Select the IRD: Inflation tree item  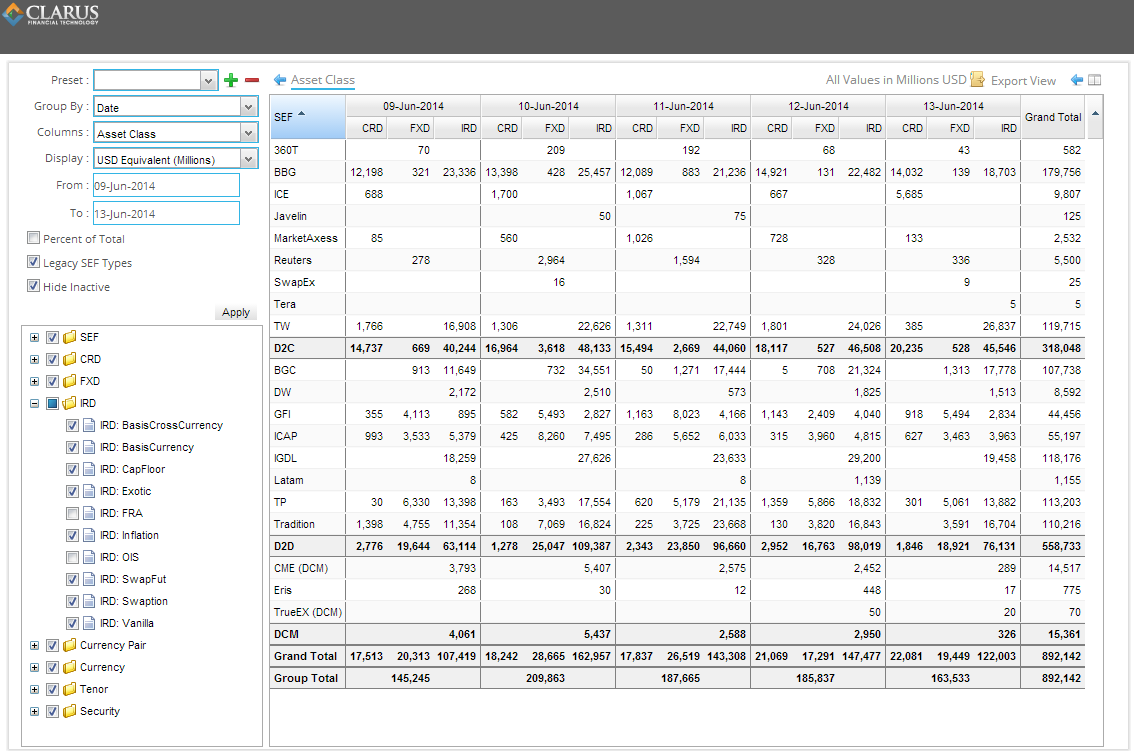129,535
